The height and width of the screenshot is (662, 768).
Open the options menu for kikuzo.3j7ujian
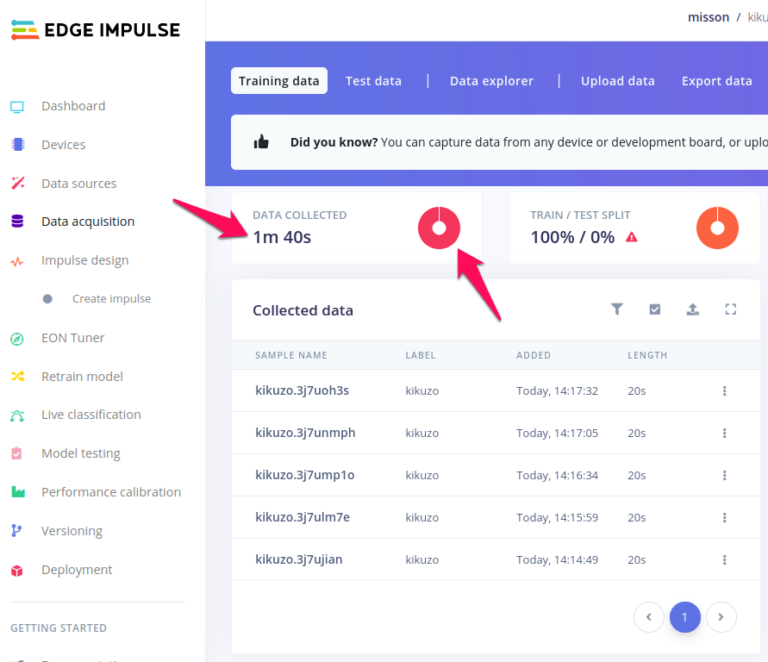pos(725,560)
